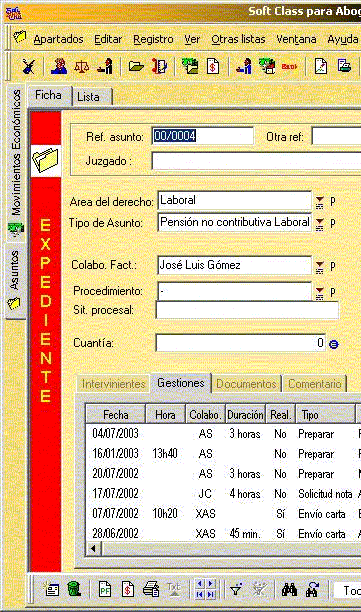Open the Asuntos side tab
The width and height of the screenshot is (361, 612).
15,282
